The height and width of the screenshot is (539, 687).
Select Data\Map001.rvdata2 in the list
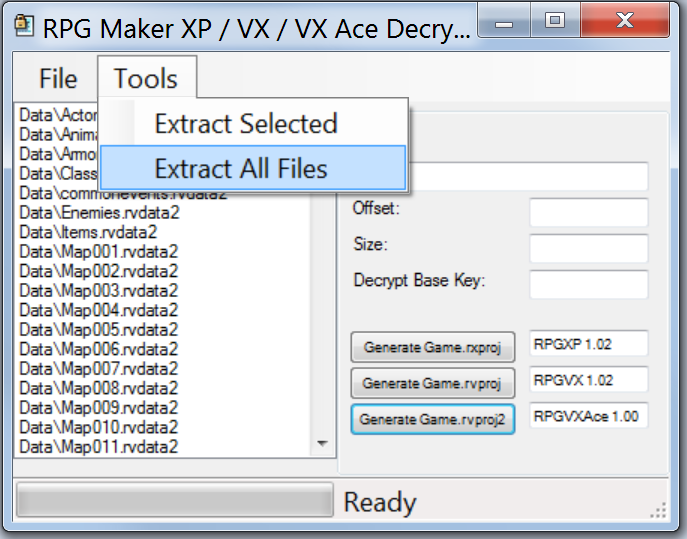(x=99, y=252)
